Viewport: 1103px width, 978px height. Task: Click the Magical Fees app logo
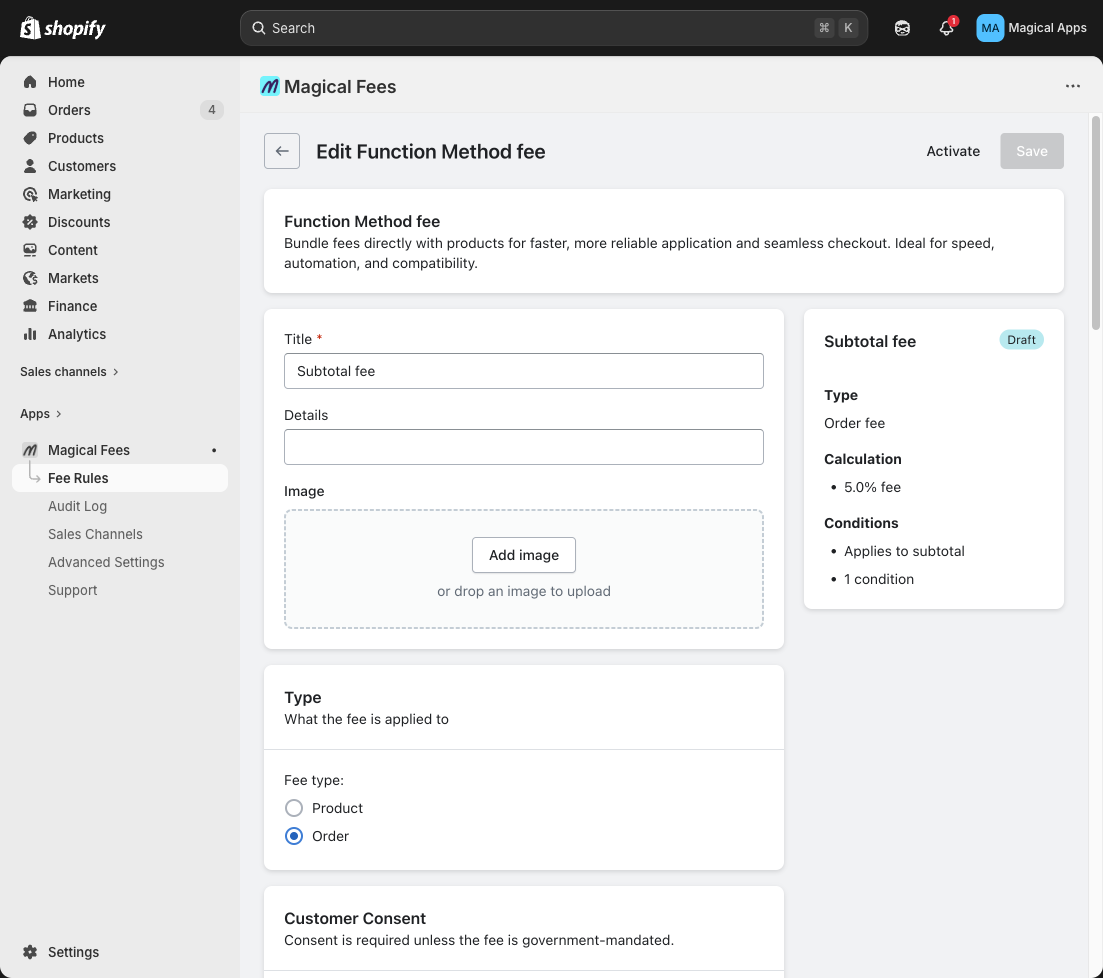click(x=270, y=87)
